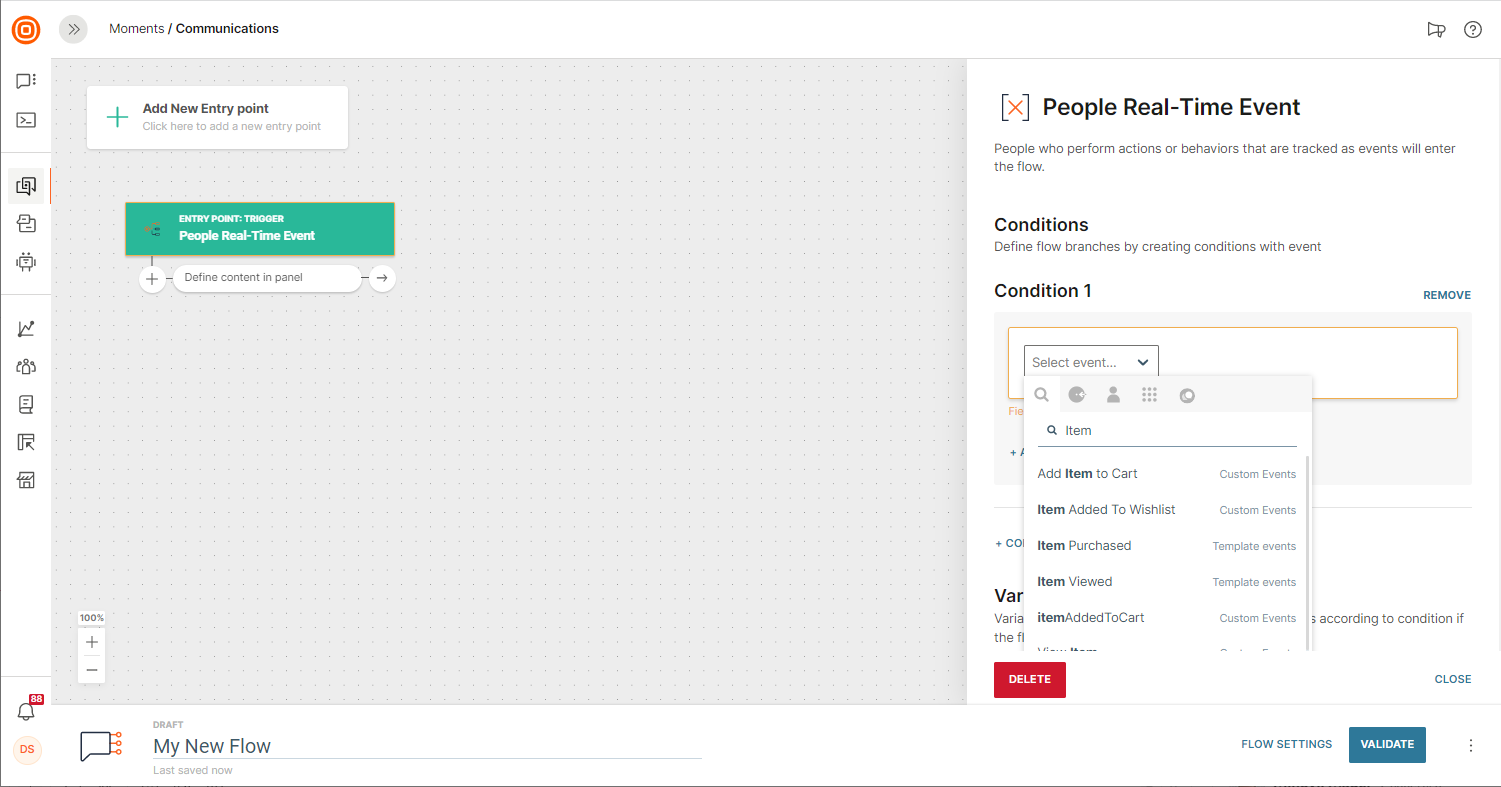Open the three-dot more options menu

click(x=1470, y=745)
